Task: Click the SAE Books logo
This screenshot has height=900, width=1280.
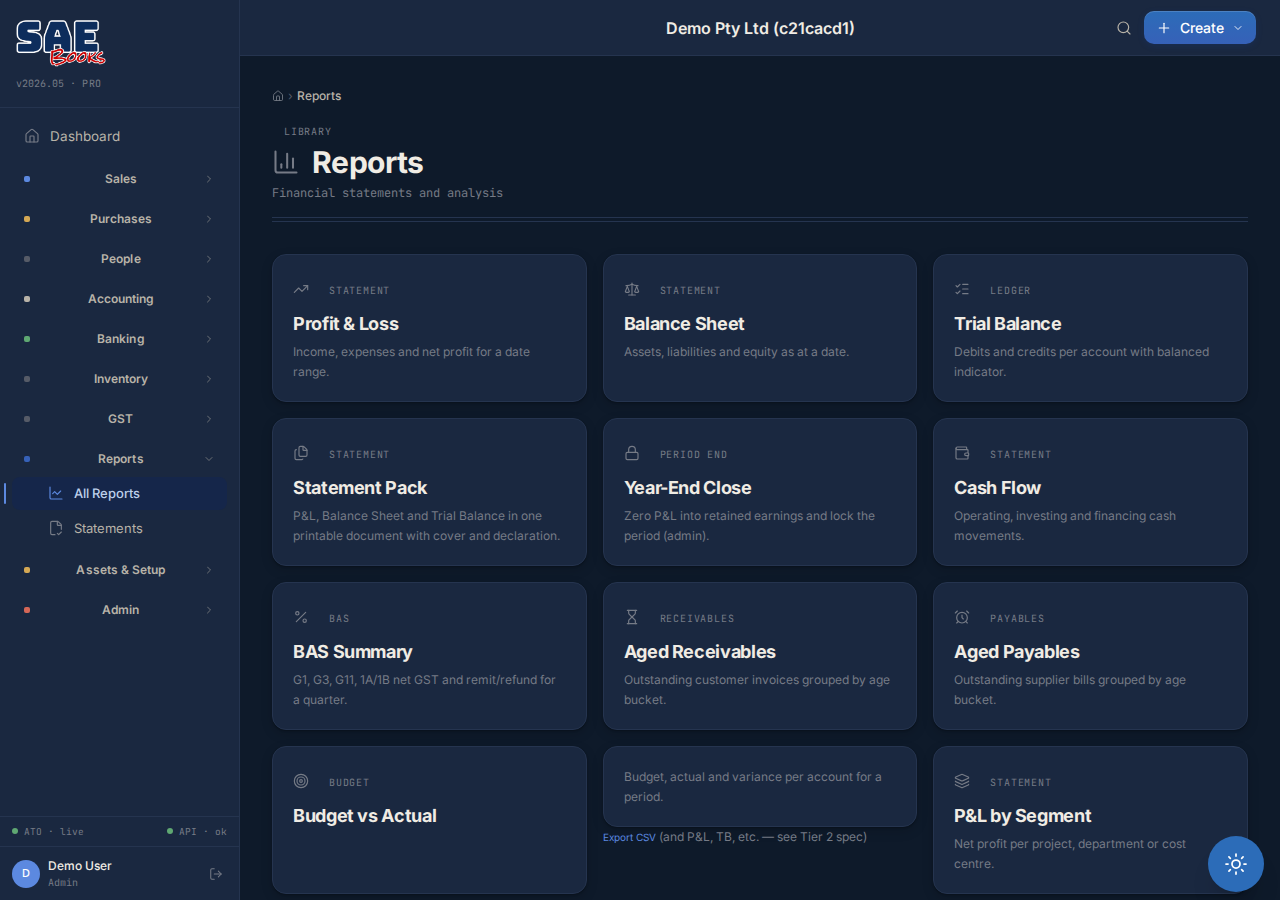Action: click(60, 42)
